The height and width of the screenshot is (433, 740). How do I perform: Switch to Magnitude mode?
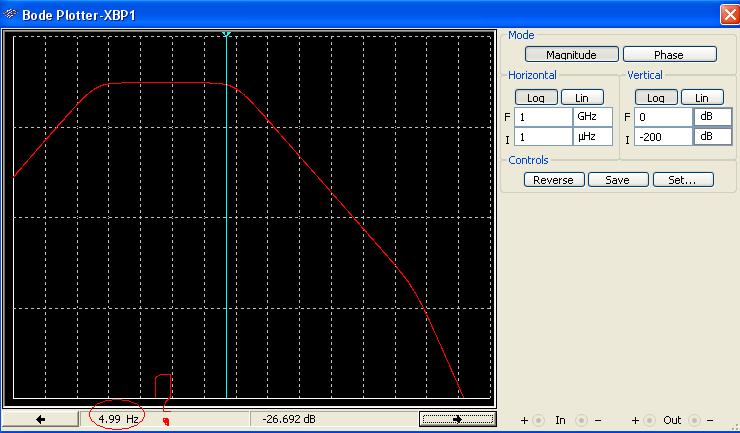click(571, 55)
